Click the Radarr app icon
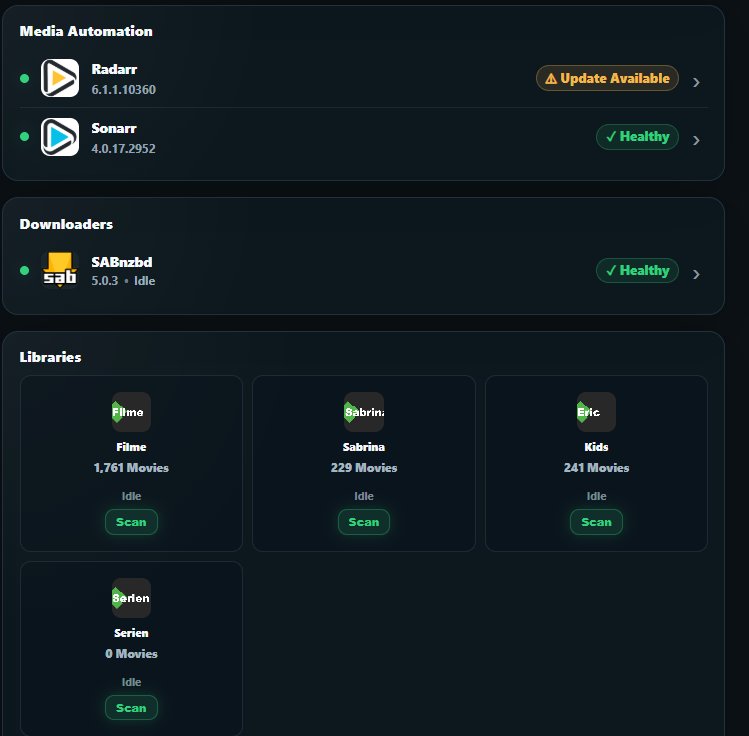 (60, 78)
